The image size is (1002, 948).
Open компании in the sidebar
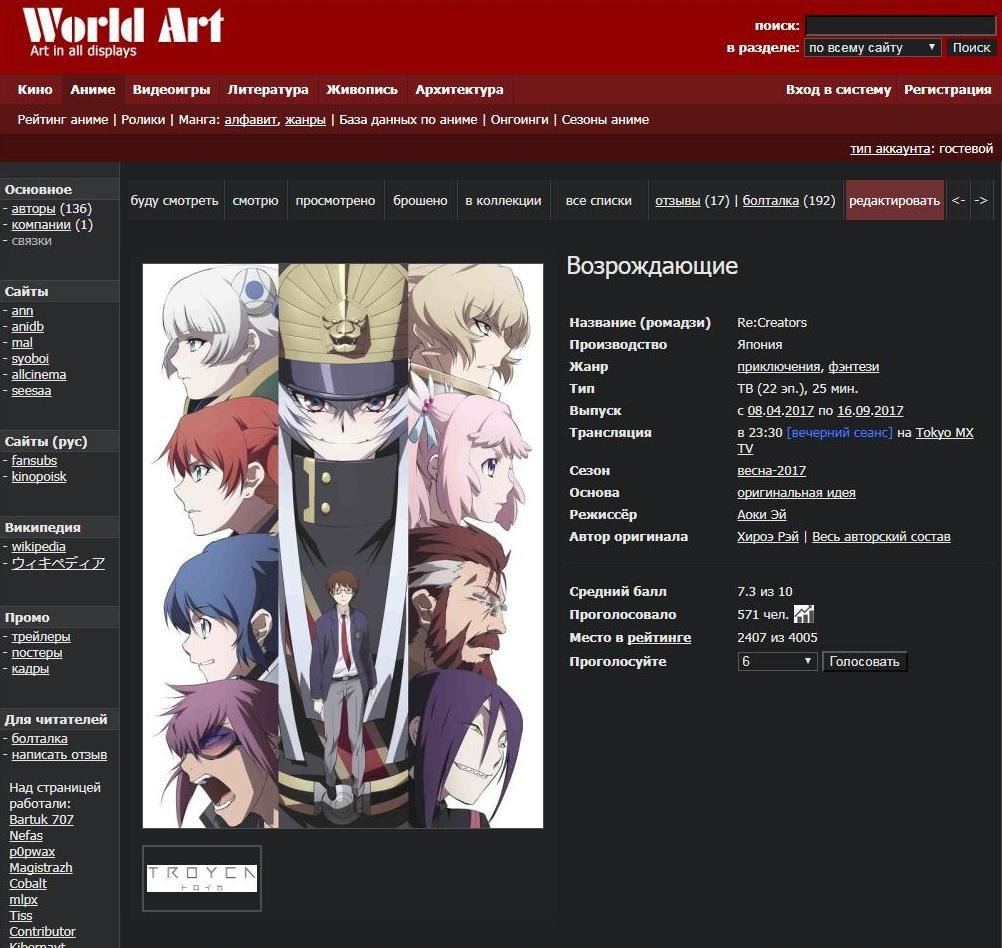click(41, 224)
